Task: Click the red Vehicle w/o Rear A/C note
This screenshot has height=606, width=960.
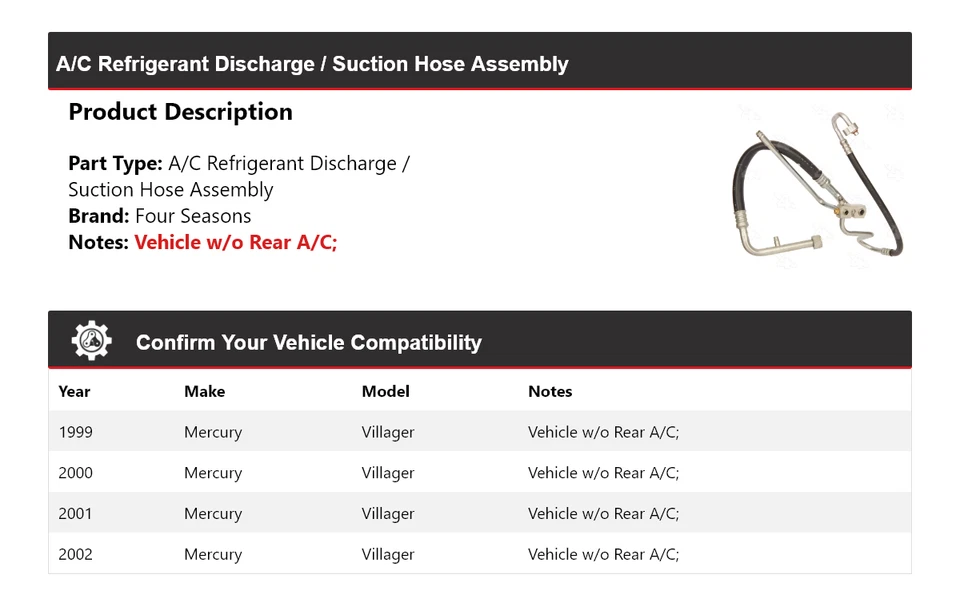Action: pos(235,242)
